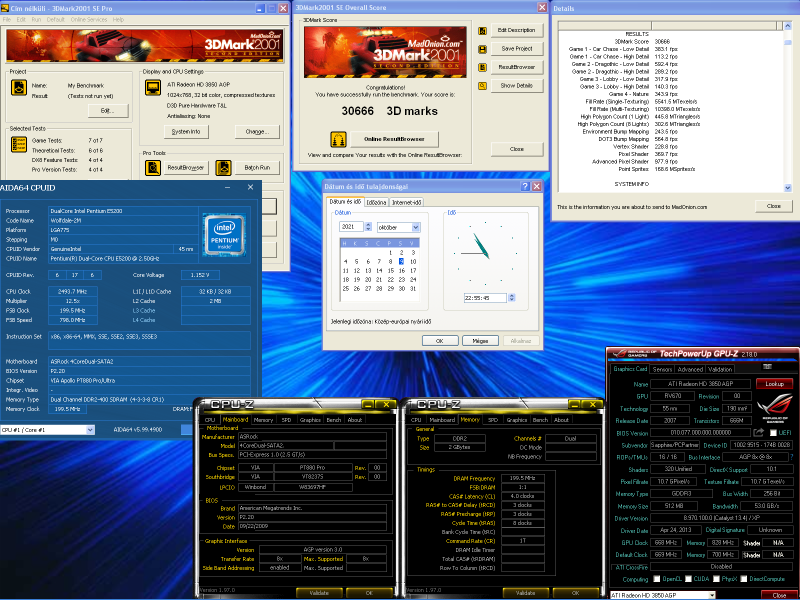Open the CPU #1 / Core #1 dropdown in AIDA64
Screen dimensions: 800x600
90,430
